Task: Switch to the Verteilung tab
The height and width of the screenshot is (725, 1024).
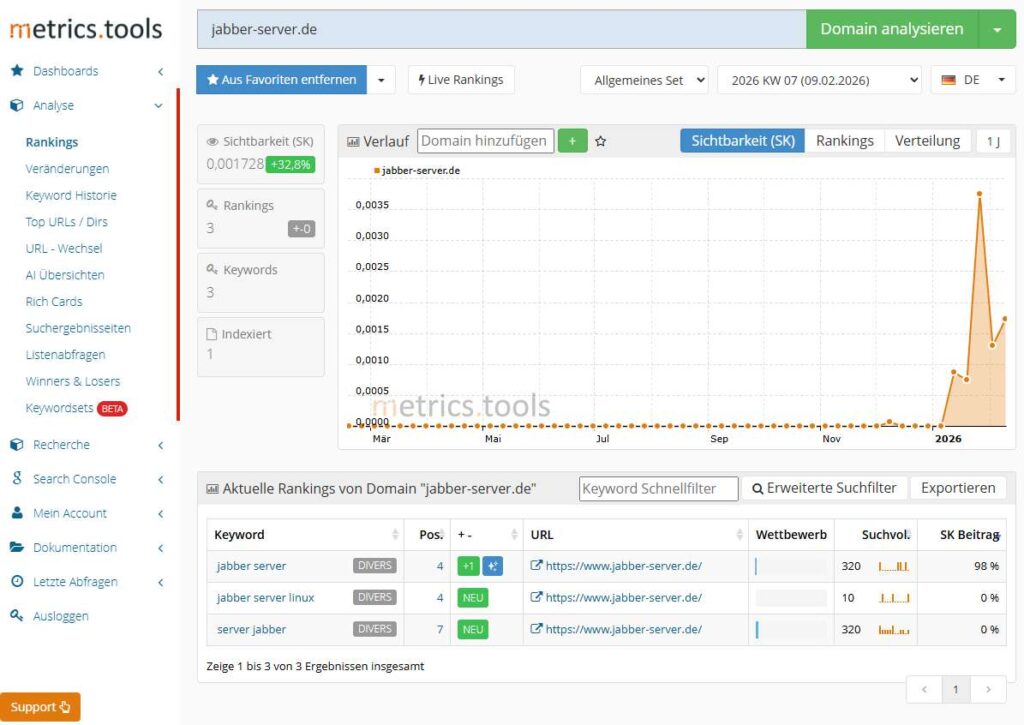Action: pos(927,141)
